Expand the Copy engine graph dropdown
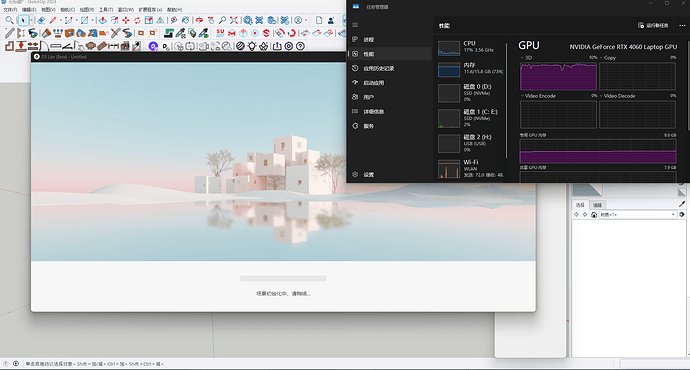The width and height of the screenshot is (690, 370). [601, 58]
